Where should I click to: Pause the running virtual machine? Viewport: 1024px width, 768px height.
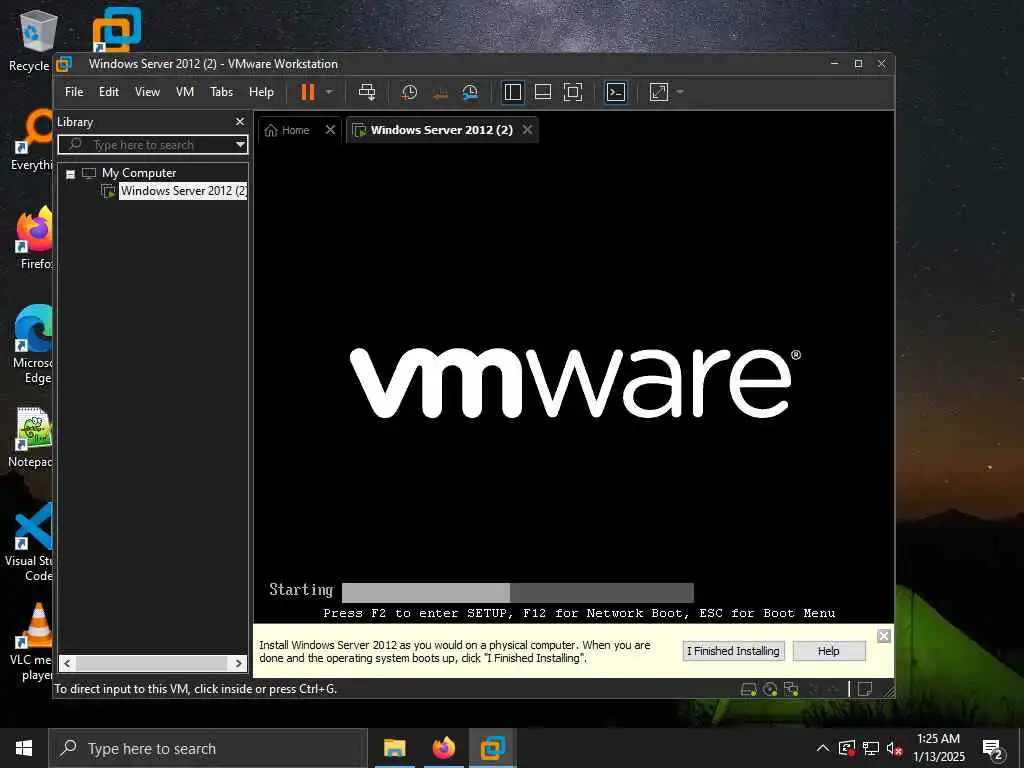[308, 92]
